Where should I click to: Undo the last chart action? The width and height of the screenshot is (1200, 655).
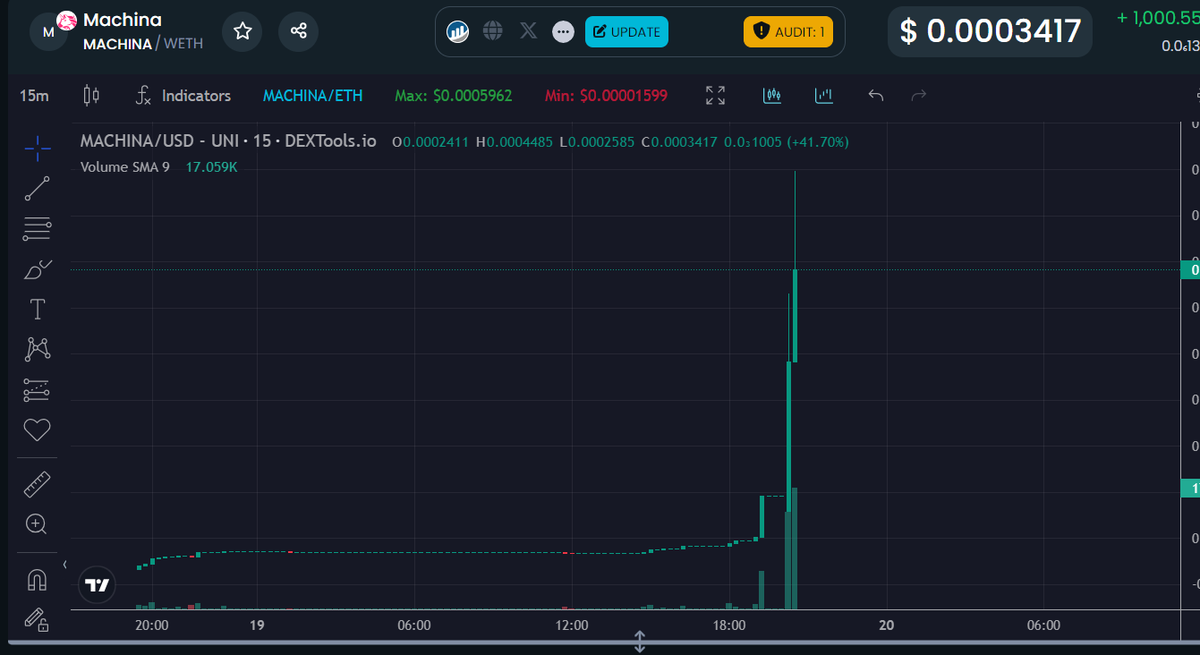[x=876, y=96]
